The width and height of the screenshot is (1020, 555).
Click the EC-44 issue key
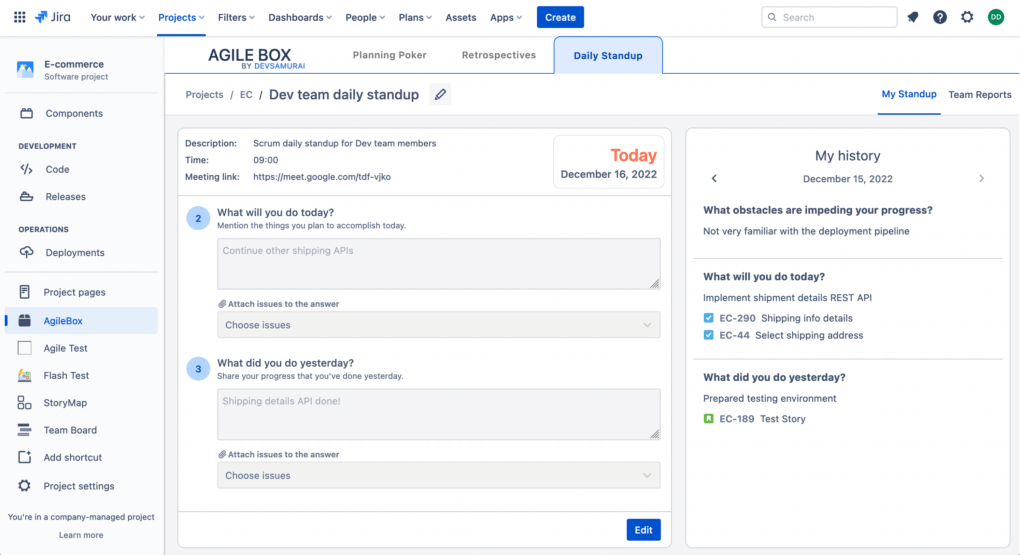734,335
